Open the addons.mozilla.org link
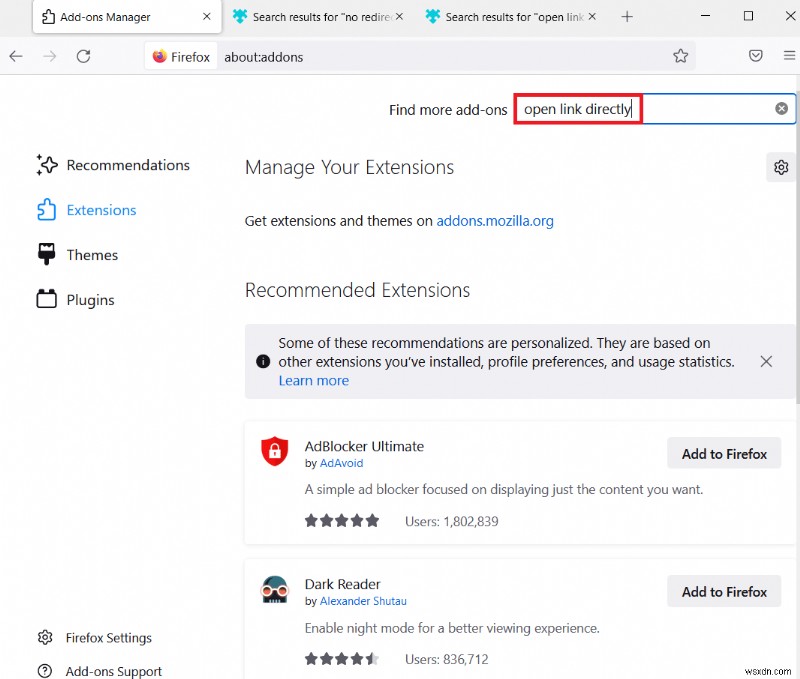This screenshot has height=679, width=800. click(x=495, y=221)
